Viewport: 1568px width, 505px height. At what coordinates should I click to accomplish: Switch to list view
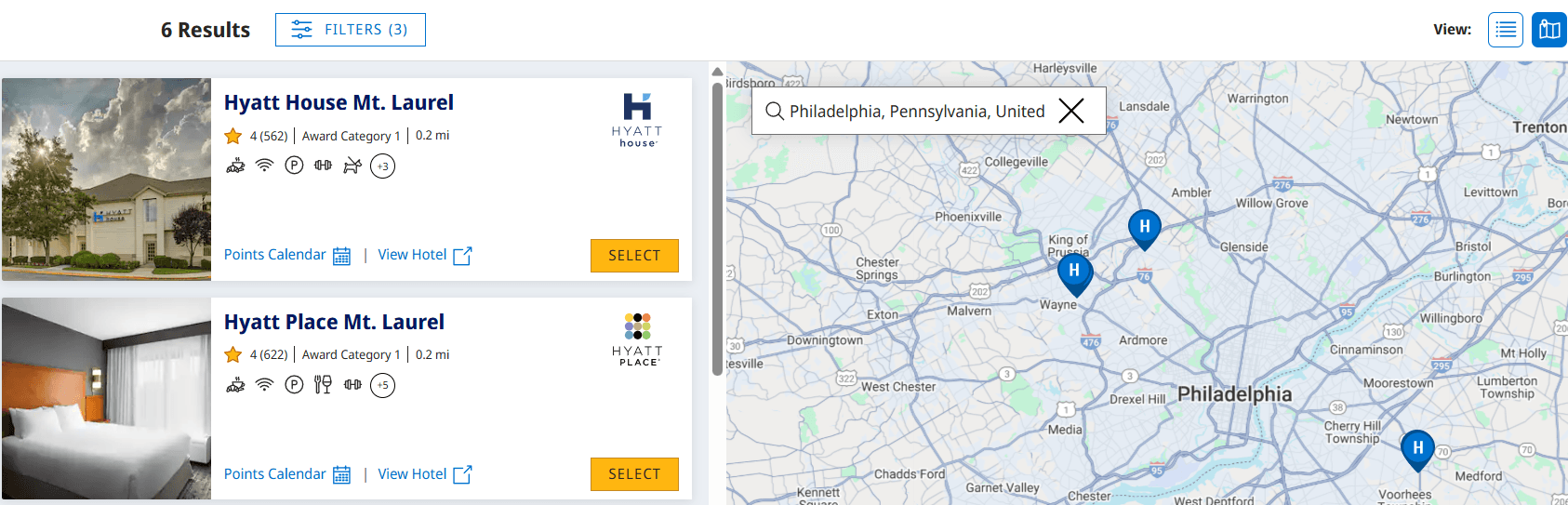point(1505,30)
